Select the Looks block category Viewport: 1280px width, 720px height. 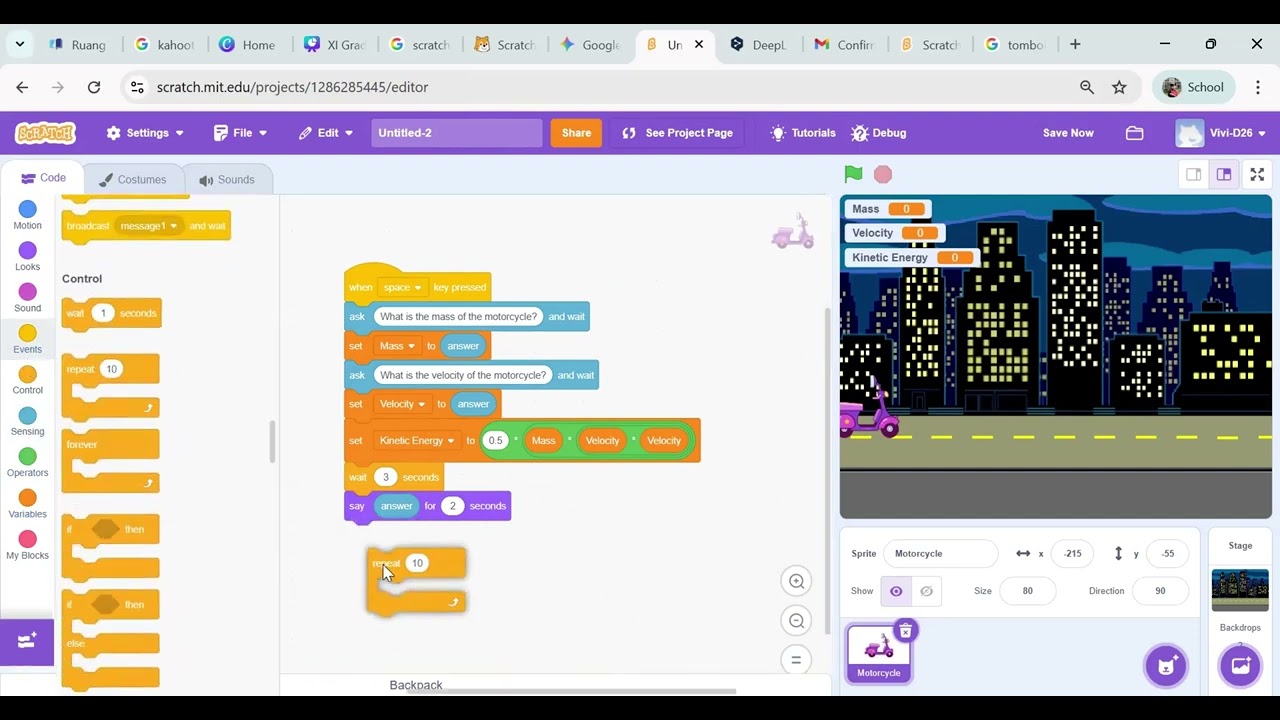27,256
